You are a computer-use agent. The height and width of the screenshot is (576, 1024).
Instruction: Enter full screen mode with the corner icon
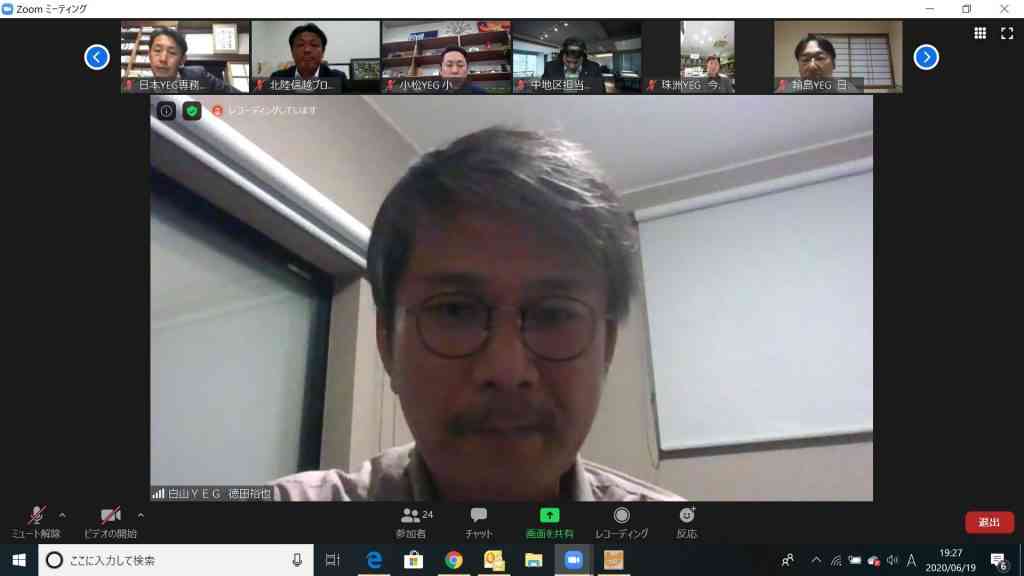[1007, 33]
